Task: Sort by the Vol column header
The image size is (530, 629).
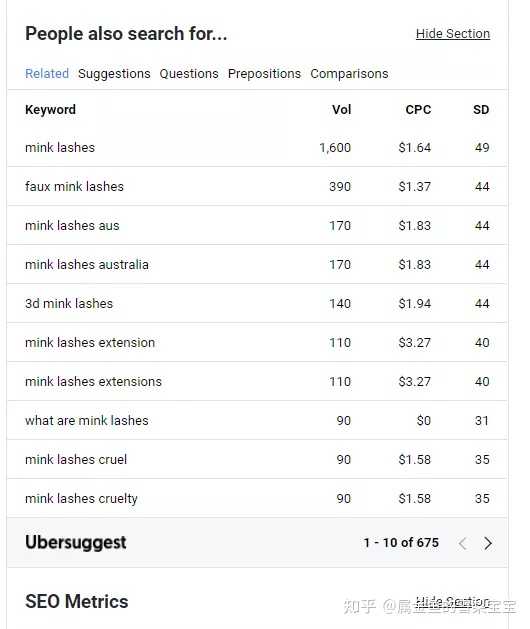Action: [341, 110]
